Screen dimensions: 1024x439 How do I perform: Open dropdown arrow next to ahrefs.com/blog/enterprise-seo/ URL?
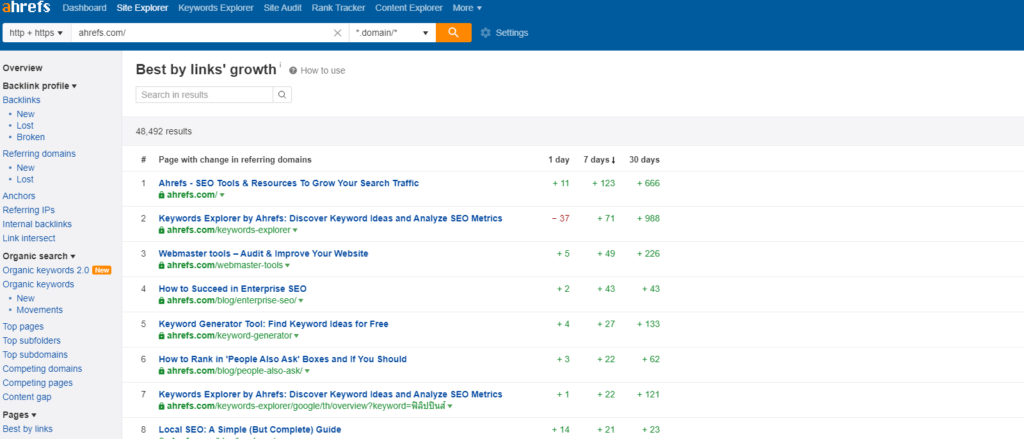pos(301,301)
